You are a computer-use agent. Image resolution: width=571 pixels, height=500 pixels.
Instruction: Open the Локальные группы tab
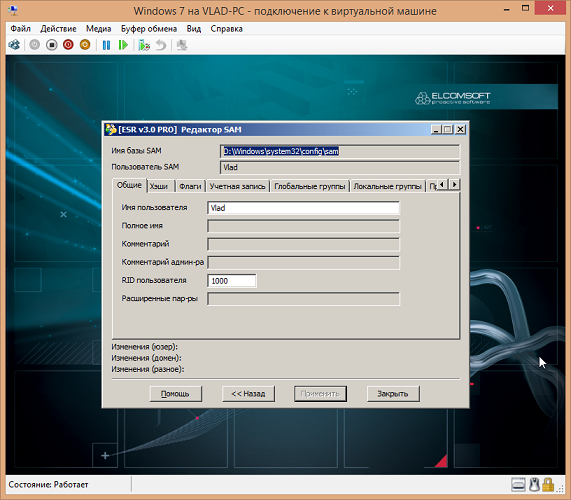387,186
